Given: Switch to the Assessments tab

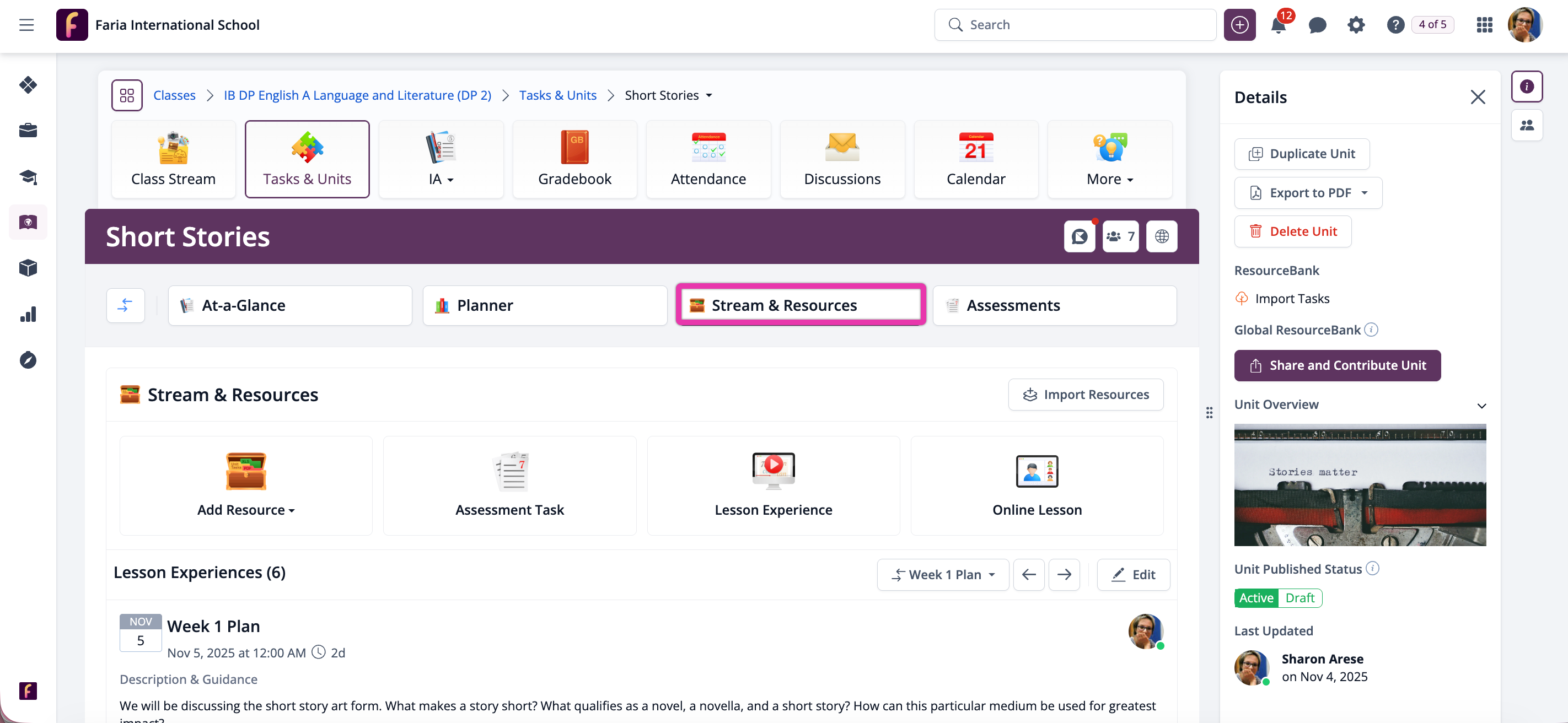Looking at the screenshot, I should pos(1054,305).
